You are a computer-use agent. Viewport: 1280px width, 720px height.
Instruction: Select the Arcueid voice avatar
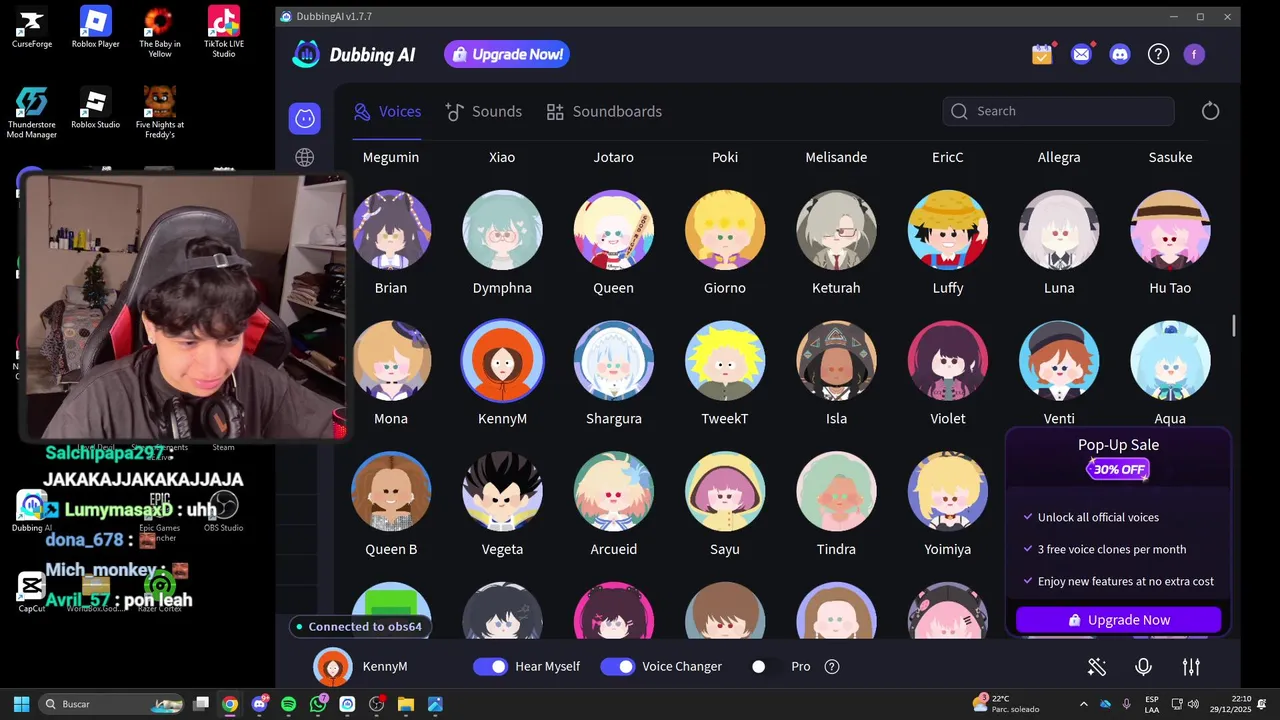tap(614, 492)
